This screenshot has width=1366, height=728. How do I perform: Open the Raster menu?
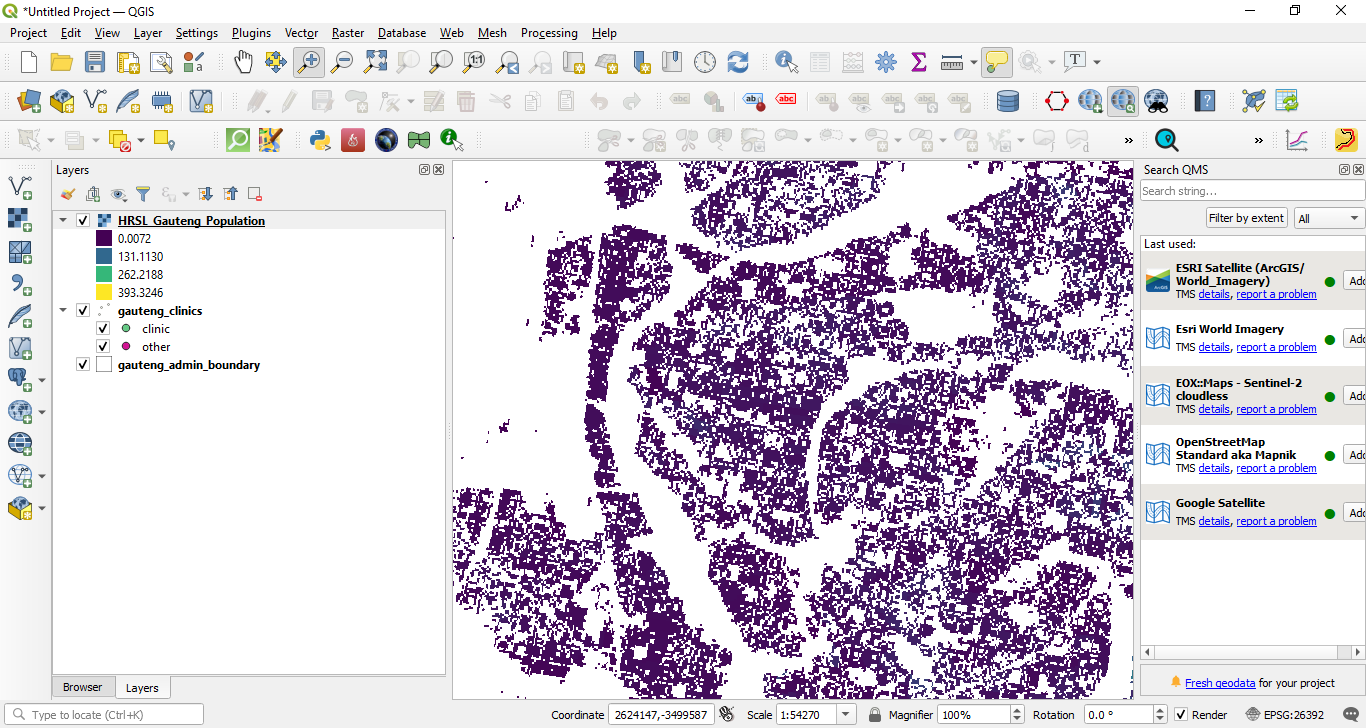click(348, 33)
